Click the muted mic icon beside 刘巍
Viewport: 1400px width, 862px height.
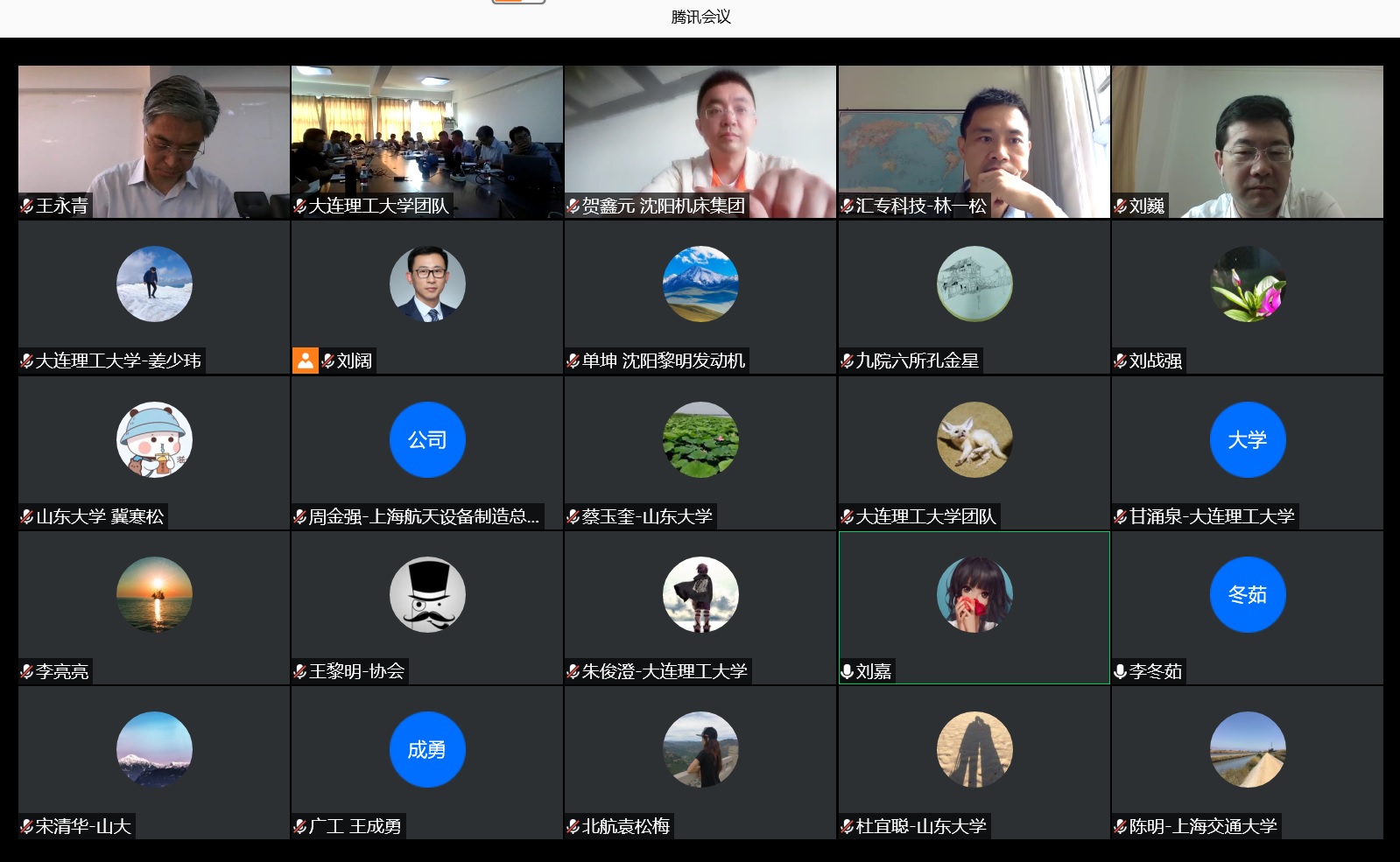(1121, 207)
